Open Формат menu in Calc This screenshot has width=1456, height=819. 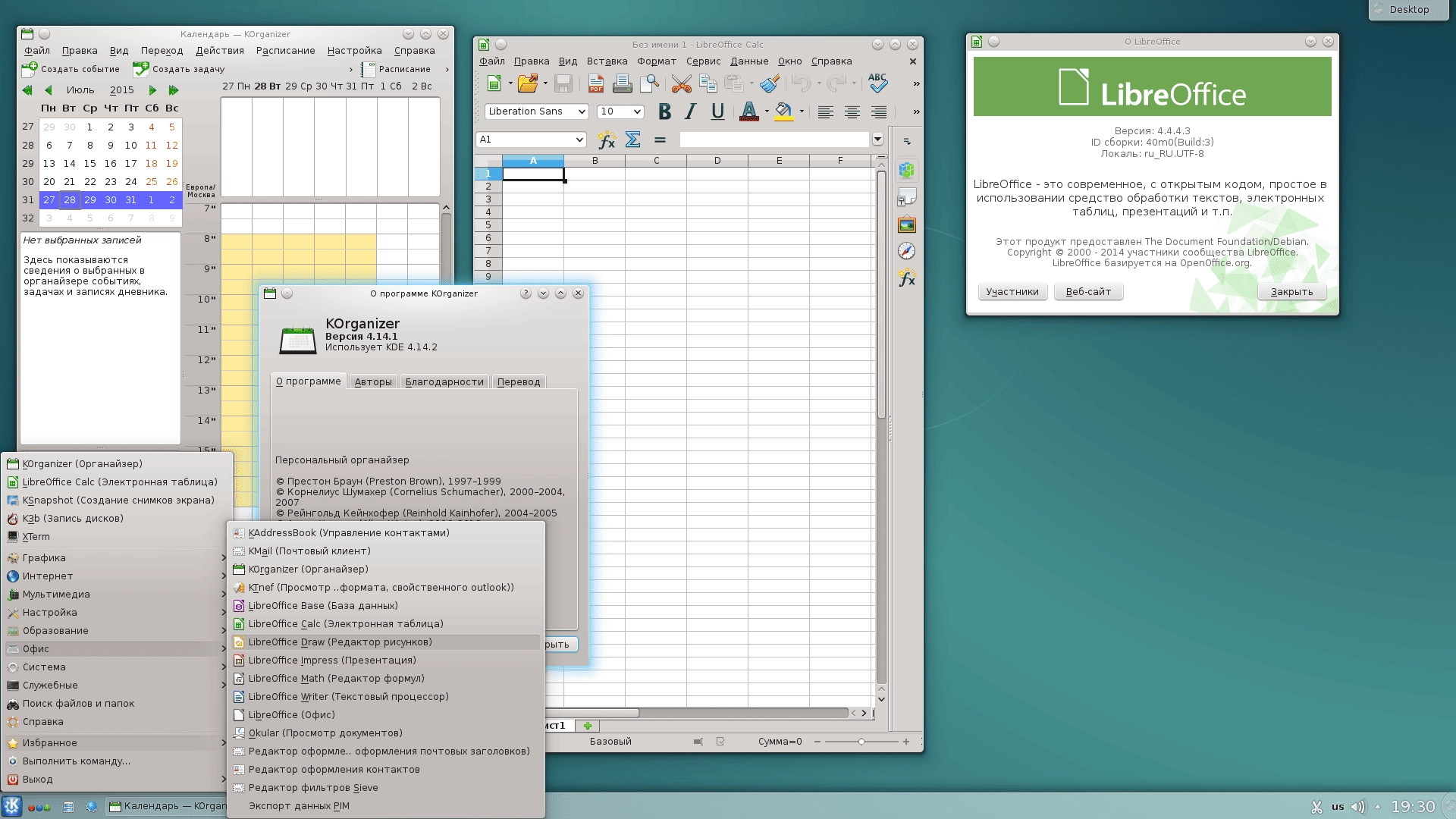(x=657, y=61)
